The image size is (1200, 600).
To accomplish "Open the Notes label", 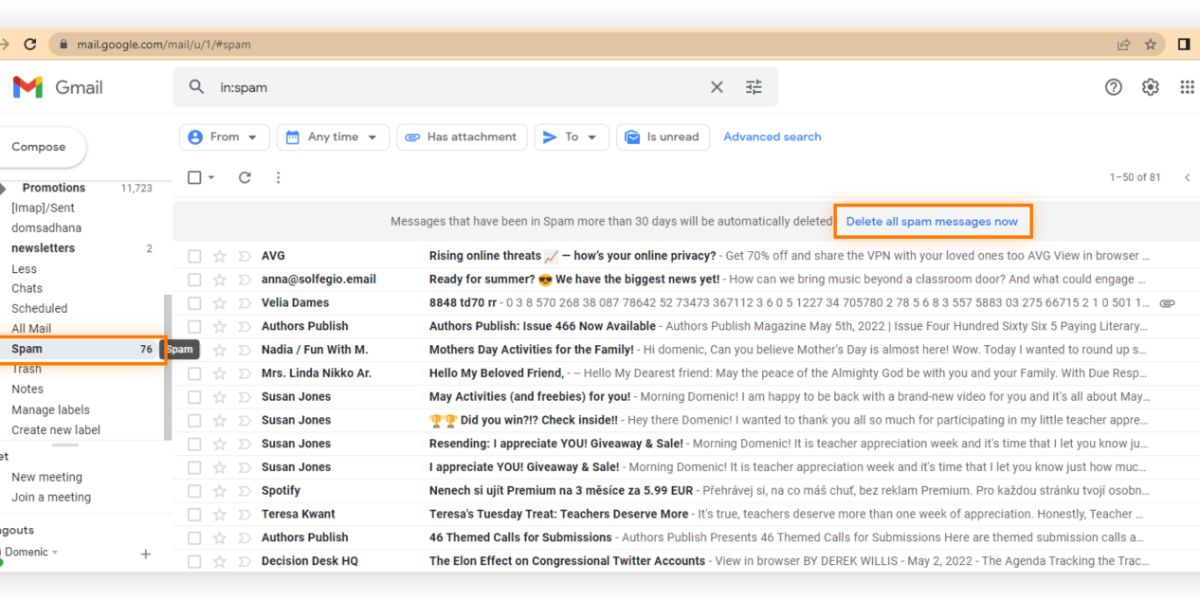I will 27,389.
